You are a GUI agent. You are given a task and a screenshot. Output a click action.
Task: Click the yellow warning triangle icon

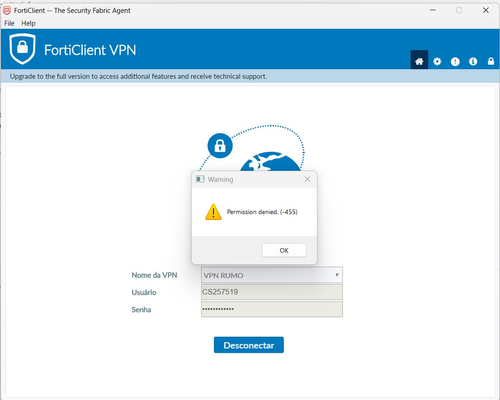tap(213, 212)
